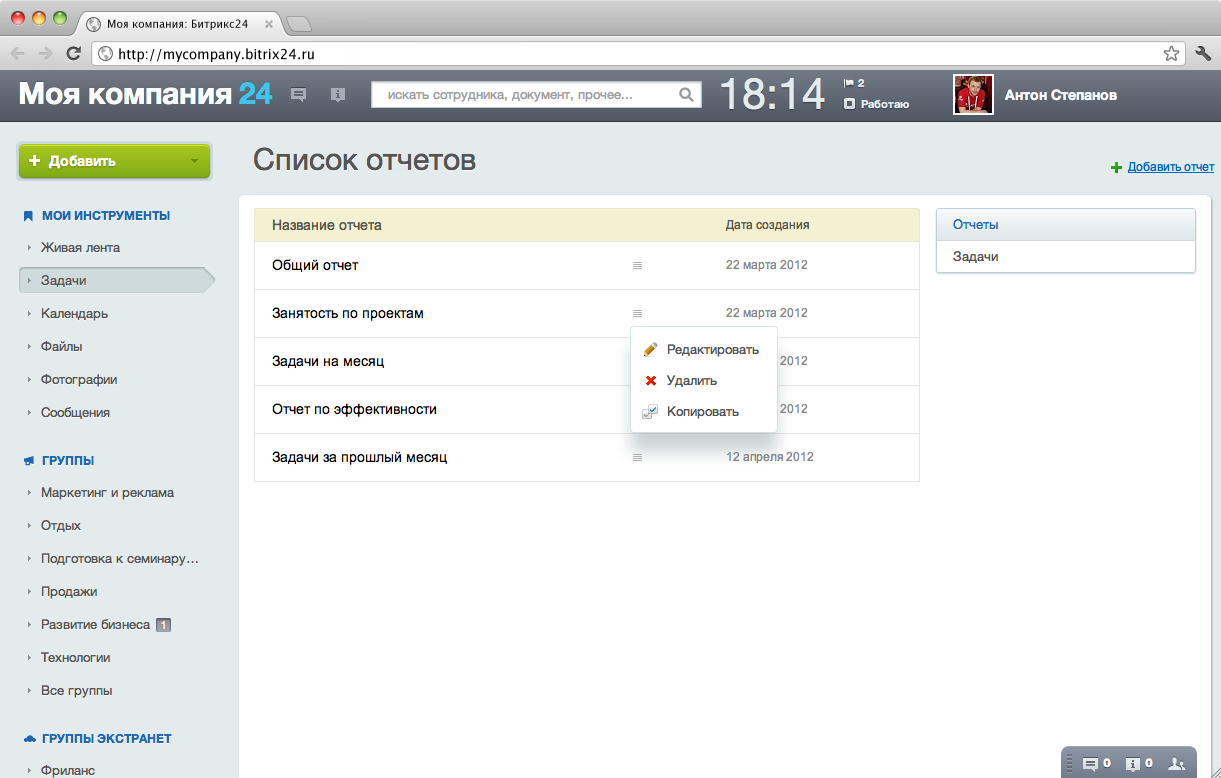The image size is (1221, 778).
Task: Click the green Добавить button
Action: pos(114,161)
